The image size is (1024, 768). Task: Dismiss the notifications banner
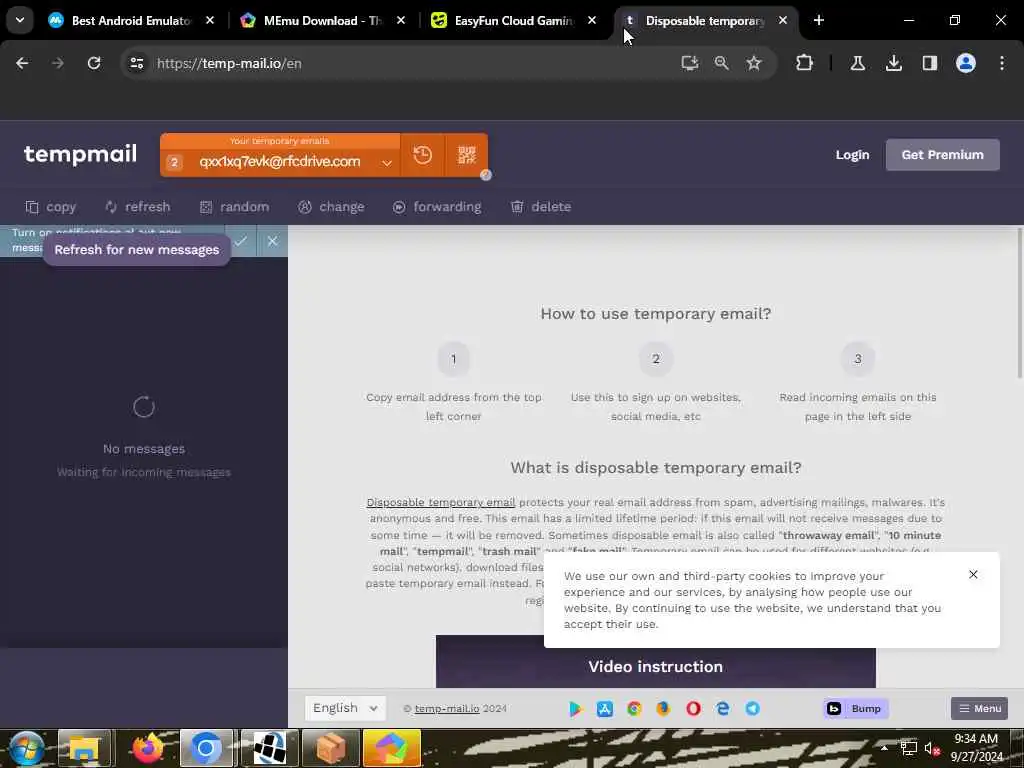coord(272,241)
